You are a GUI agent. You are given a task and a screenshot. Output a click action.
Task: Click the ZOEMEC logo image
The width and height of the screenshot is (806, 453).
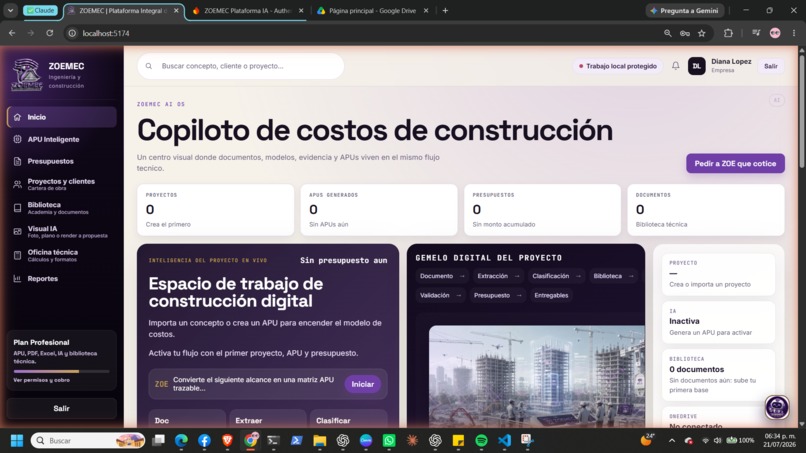pyautogui.click(x=27, y=75)
